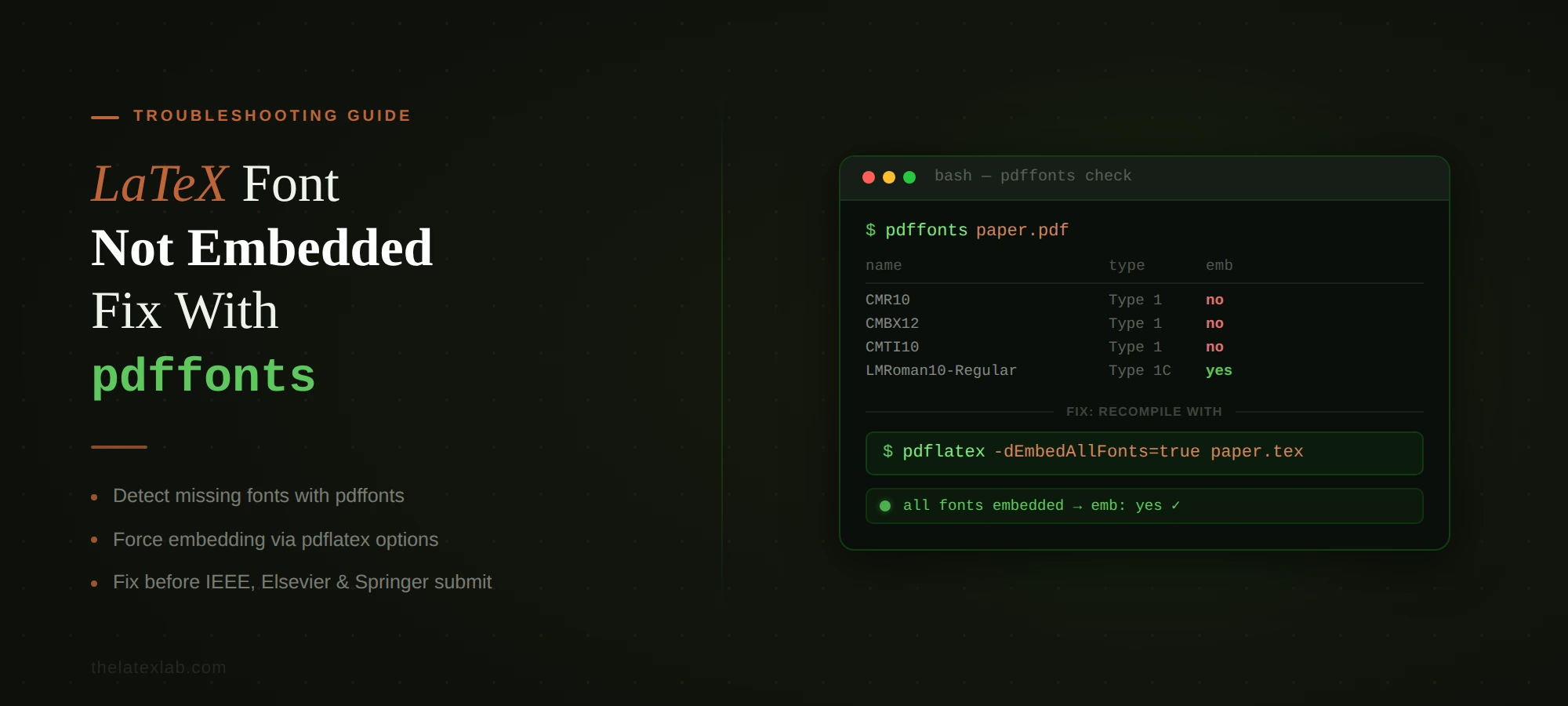Click the green 'pdffonts' headline word
The width and height of the screenshot is (1568, 706).
[x=204, y=377]
